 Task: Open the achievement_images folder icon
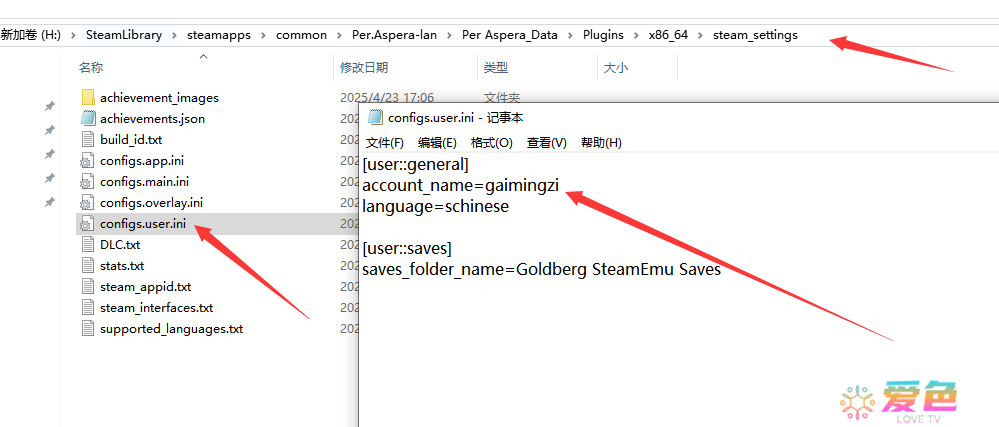88,98
